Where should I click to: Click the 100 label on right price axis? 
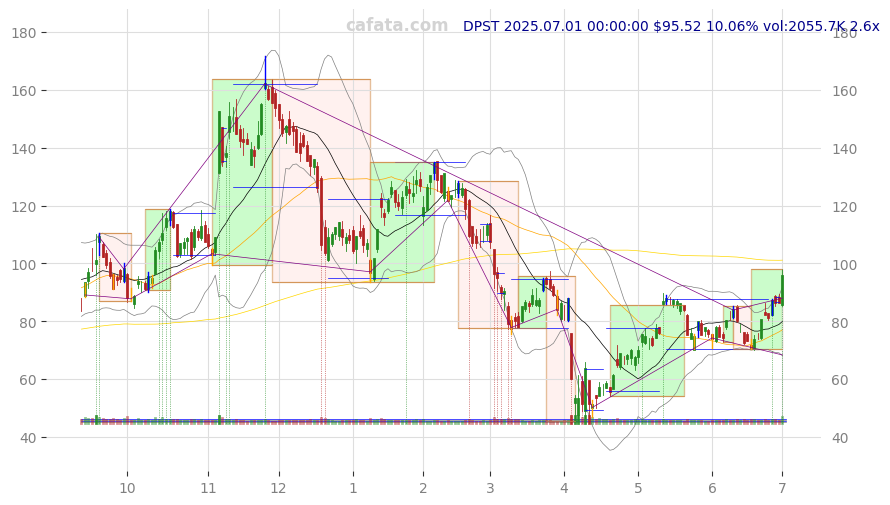tap(845, 264)
